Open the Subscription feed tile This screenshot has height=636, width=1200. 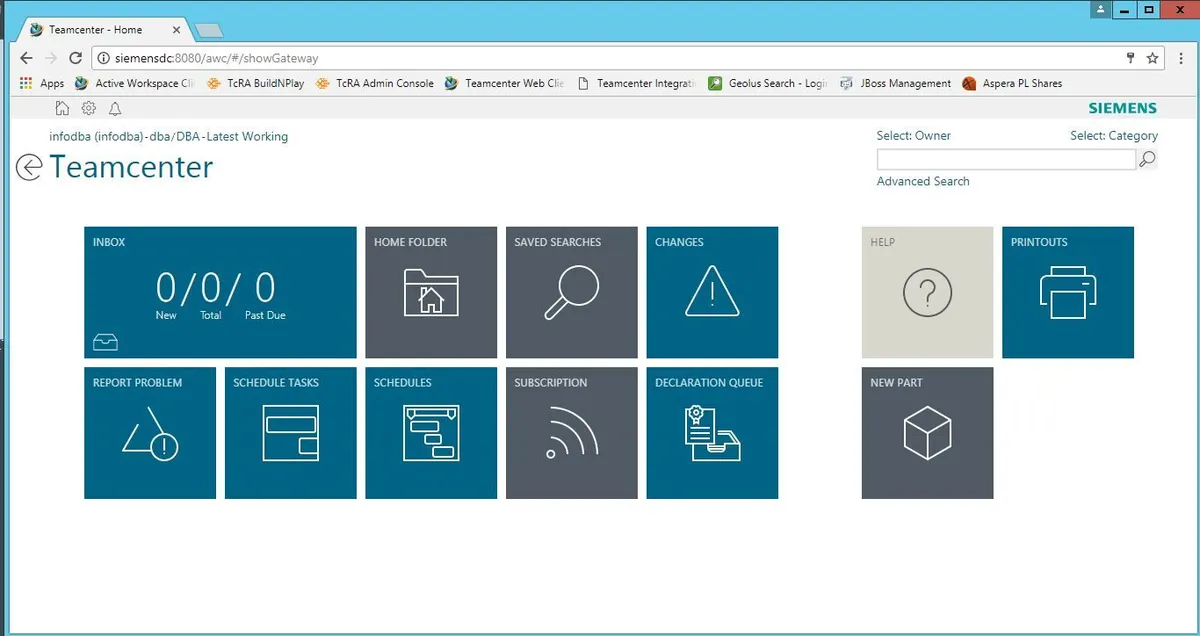tap(571, 432)
